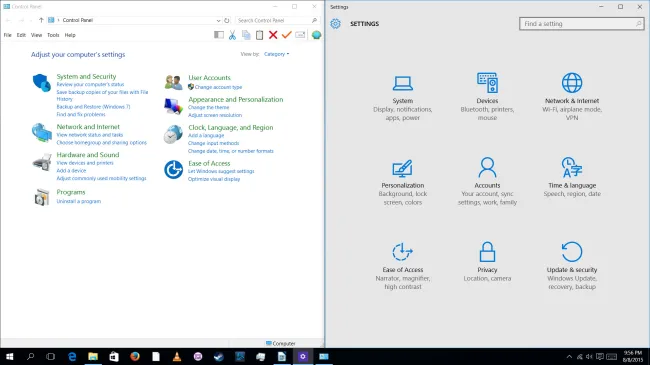This screenshot has width=650, height=365.
Task: Click Refresh button next to address bar
Action: coord(227,20)
